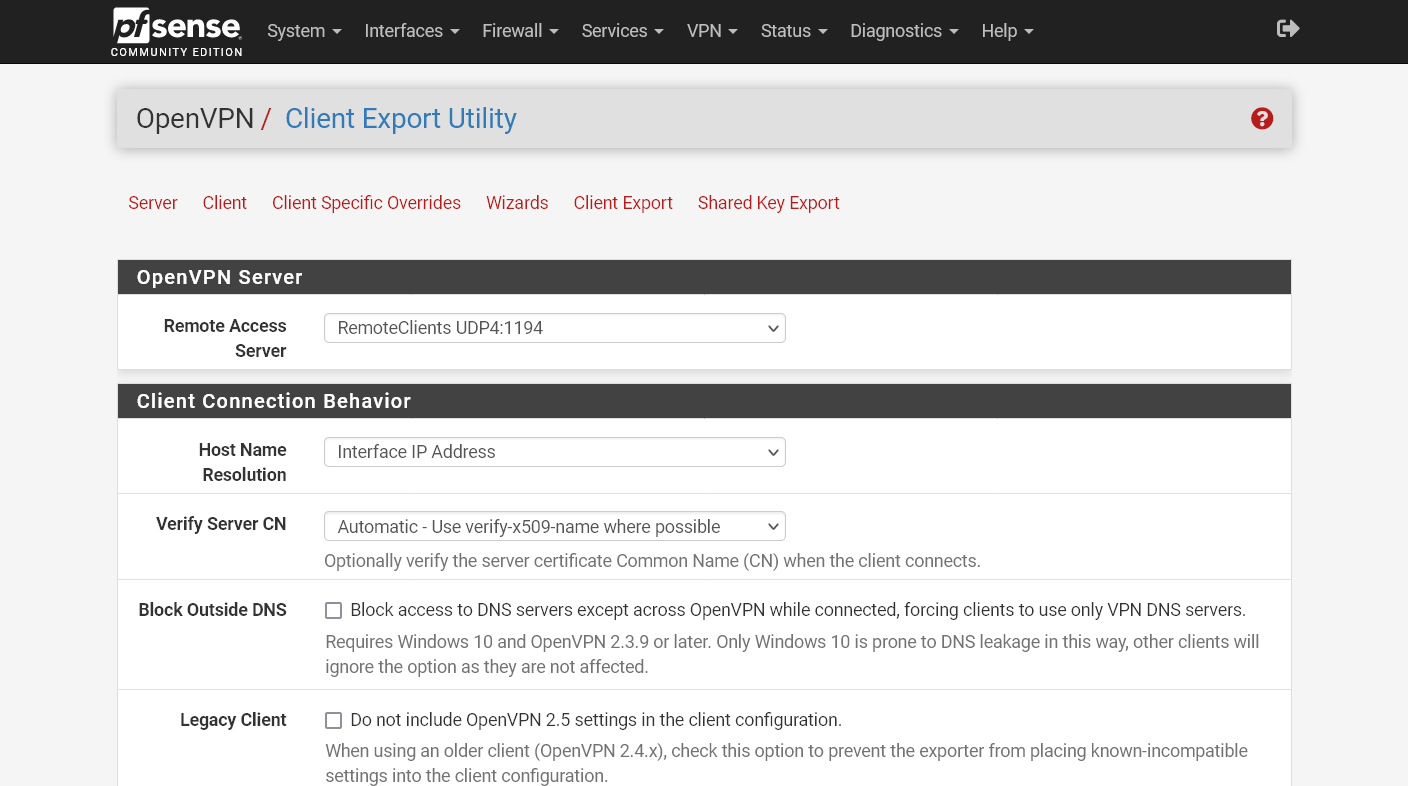This screenshot has height=786, width=1408.
Task: Enable the Block Outside DNS checkbox
Action: click(x=333, y=609)
